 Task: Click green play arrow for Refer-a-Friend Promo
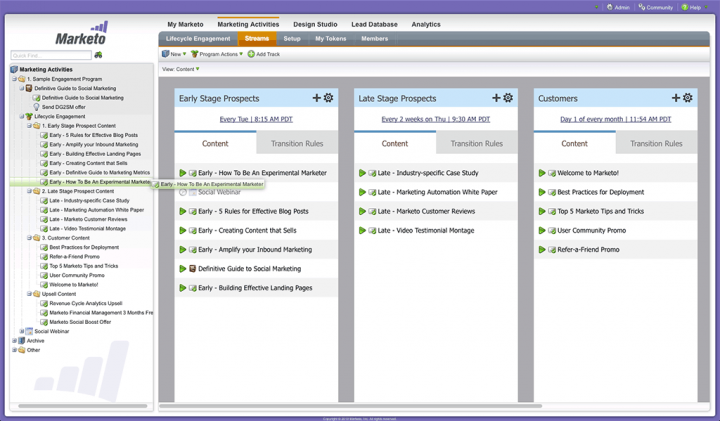542,250
